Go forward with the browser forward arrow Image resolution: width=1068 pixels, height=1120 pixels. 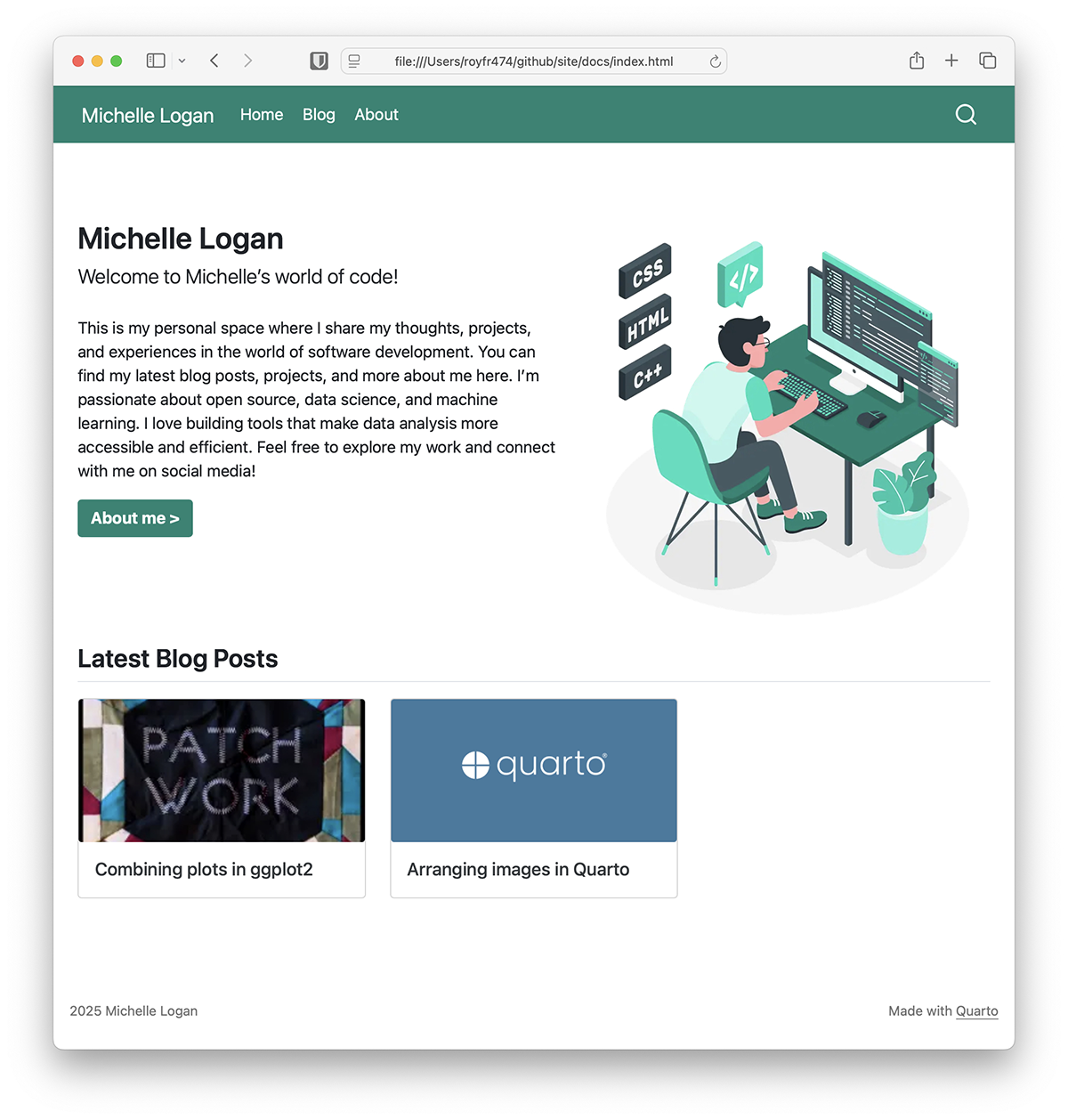click(248, 61)
